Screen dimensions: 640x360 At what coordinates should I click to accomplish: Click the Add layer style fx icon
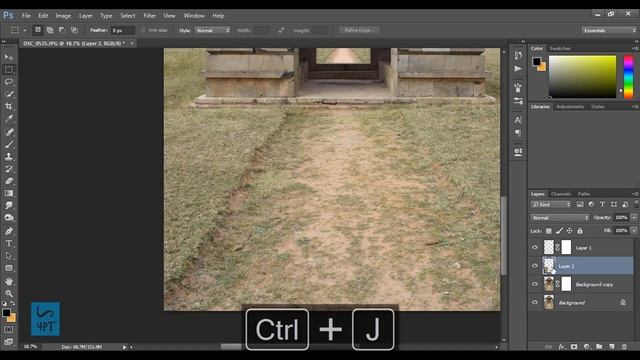tap(562, 347)
